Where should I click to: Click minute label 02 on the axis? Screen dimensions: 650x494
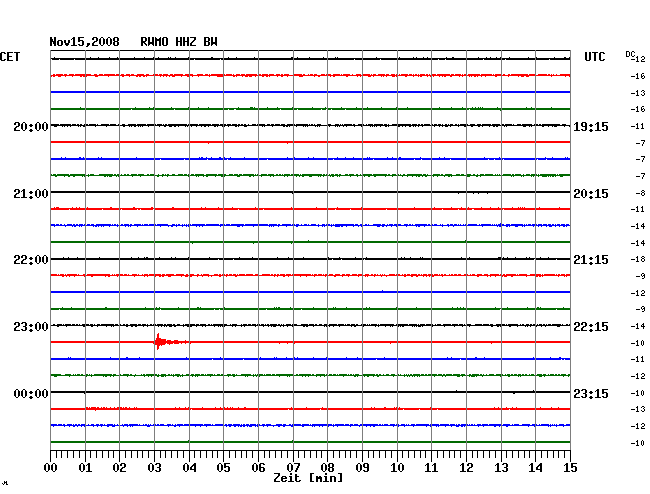119,468
